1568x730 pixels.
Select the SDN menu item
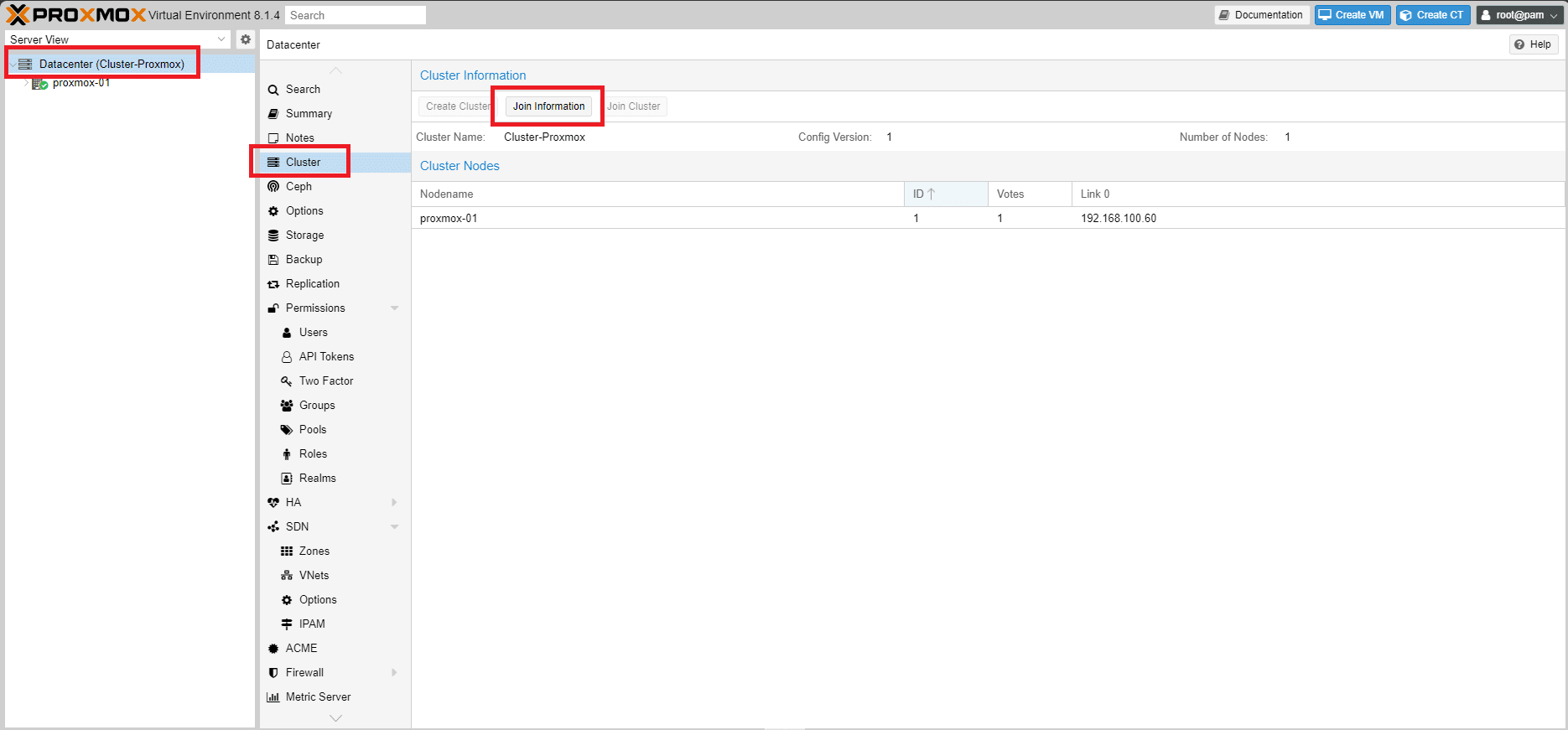[x=335, y=527]
